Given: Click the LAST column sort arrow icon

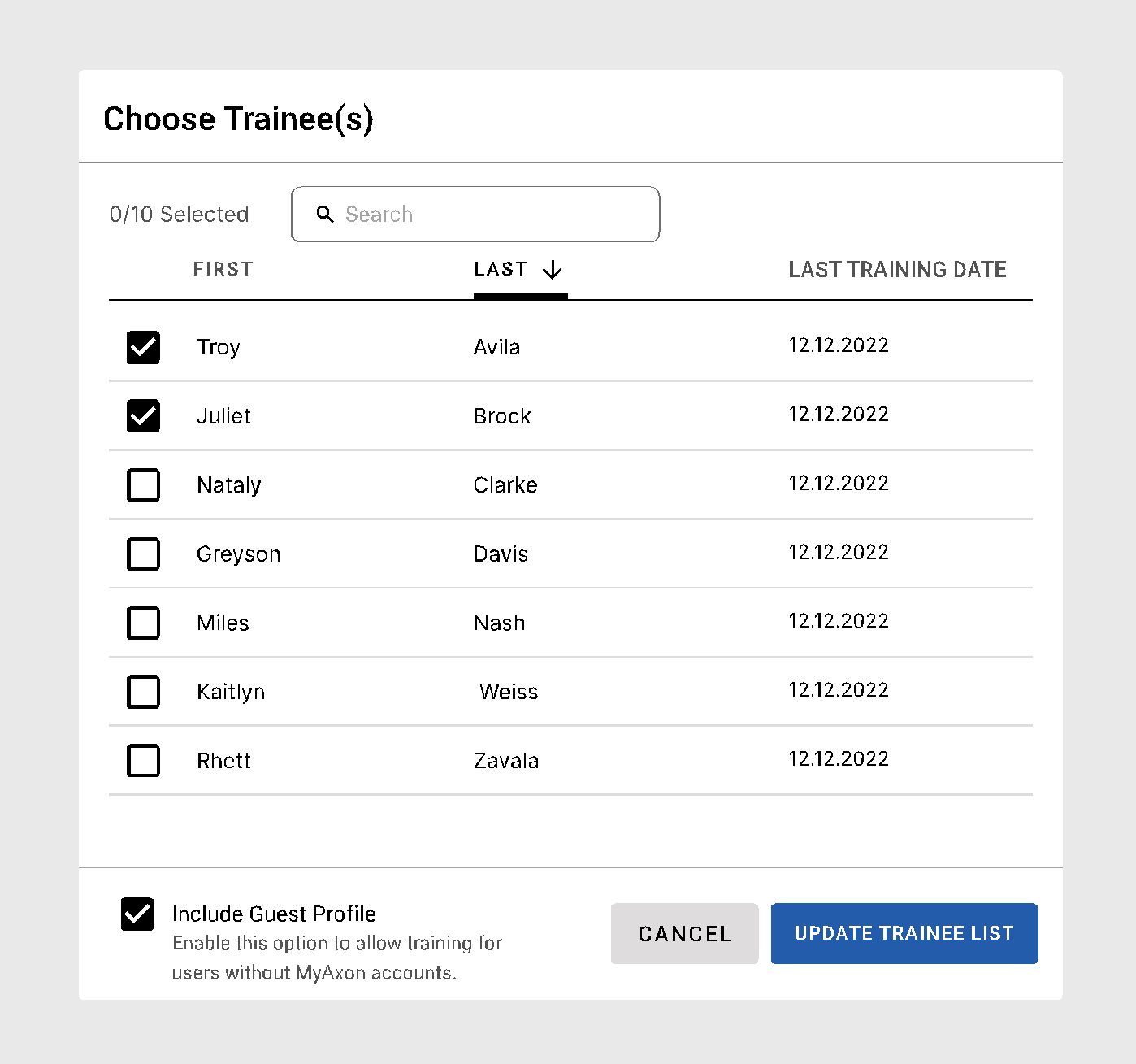Looking at the screenshot, I should (553, 269).
